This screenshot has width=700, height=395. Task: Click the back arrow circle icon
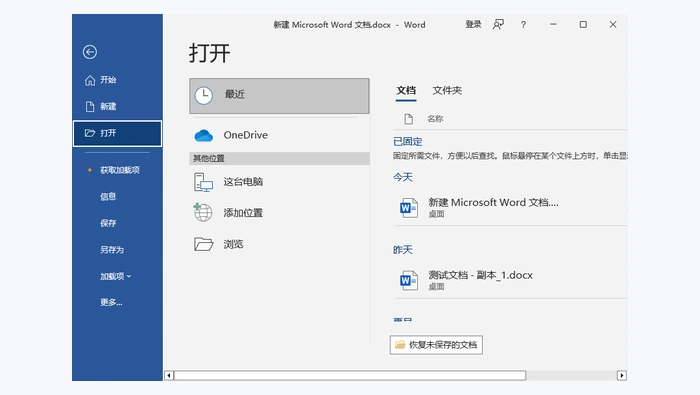tap(90, 52)
